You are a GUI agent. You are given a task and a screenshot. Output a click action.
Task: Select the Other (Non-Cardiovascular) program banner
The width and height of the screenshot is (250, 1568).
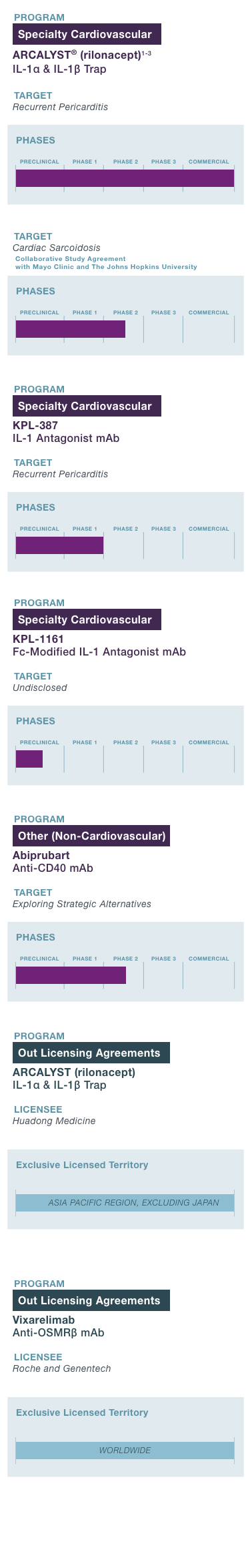[x=91, y=836]
